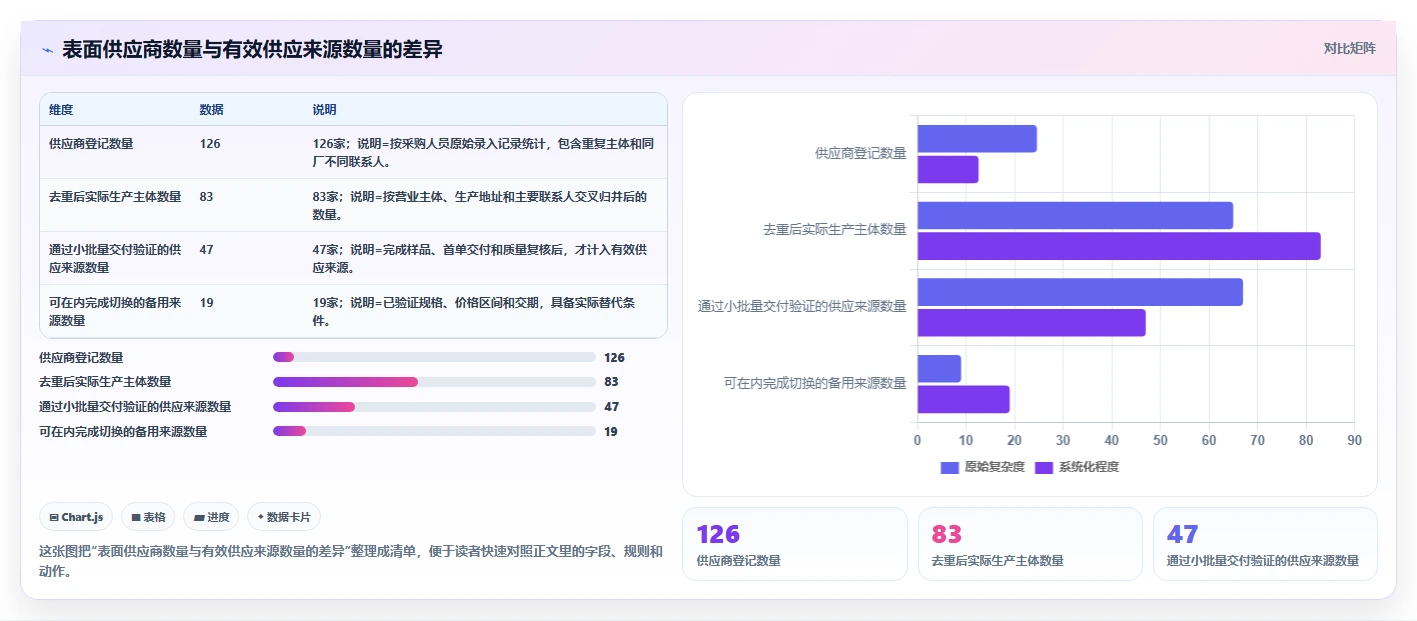The height and width of the screenshot is (621, 1417).
Task: Click chart axis label 供应商登记数量
Action: click(x=860, y=153)
